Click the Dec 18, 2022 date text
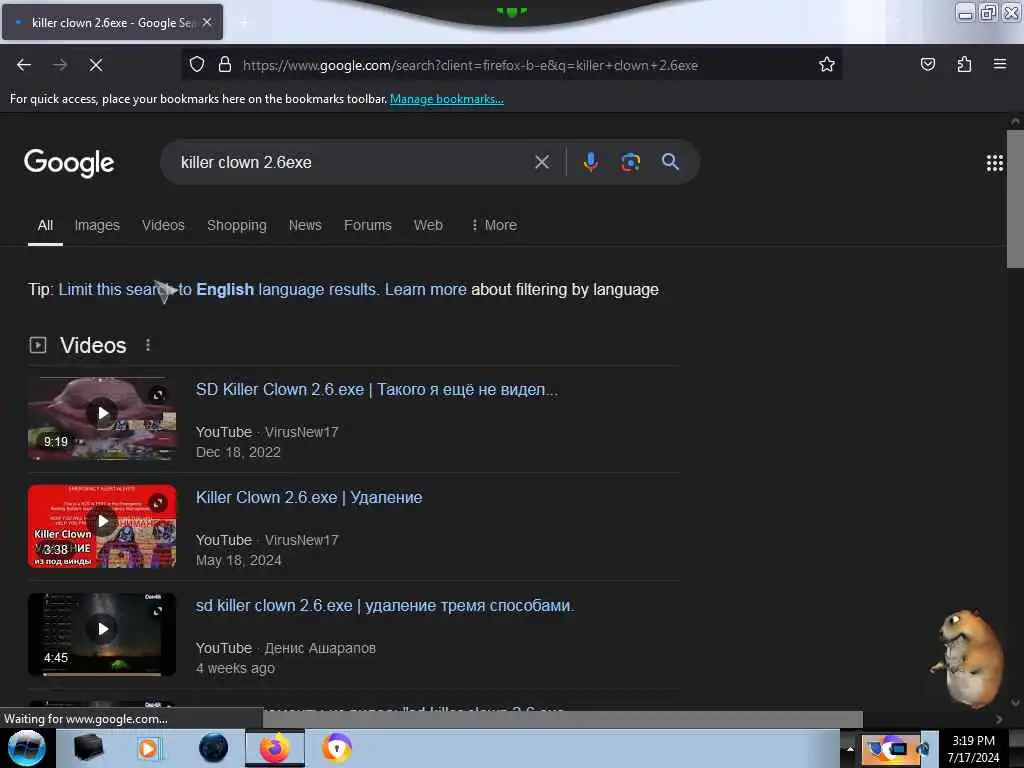Screen dimensions: 1024x768 [x=238, y=452]
